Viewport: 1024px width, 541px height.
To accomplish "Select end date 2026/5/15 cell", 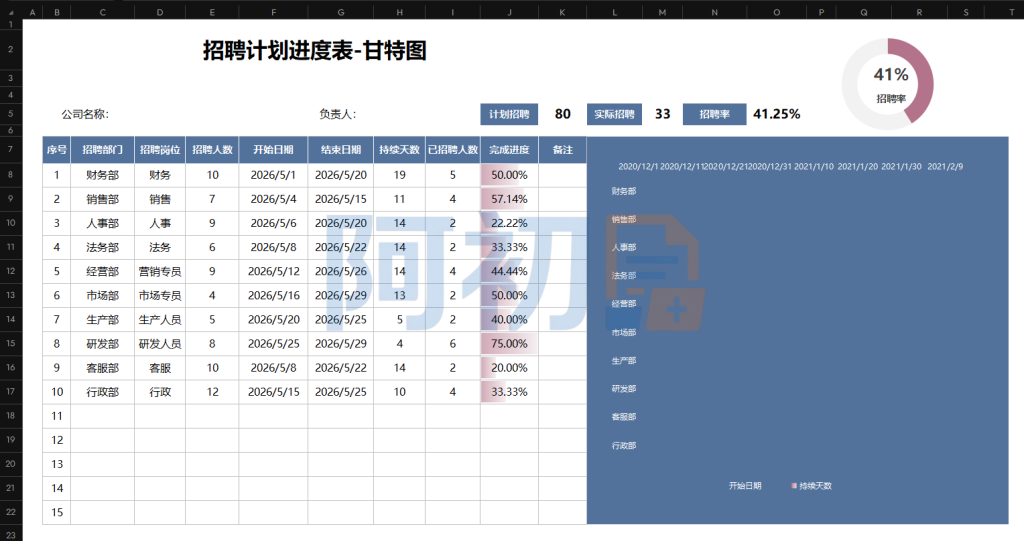I will pyautogui.click(x=341, y=199).
